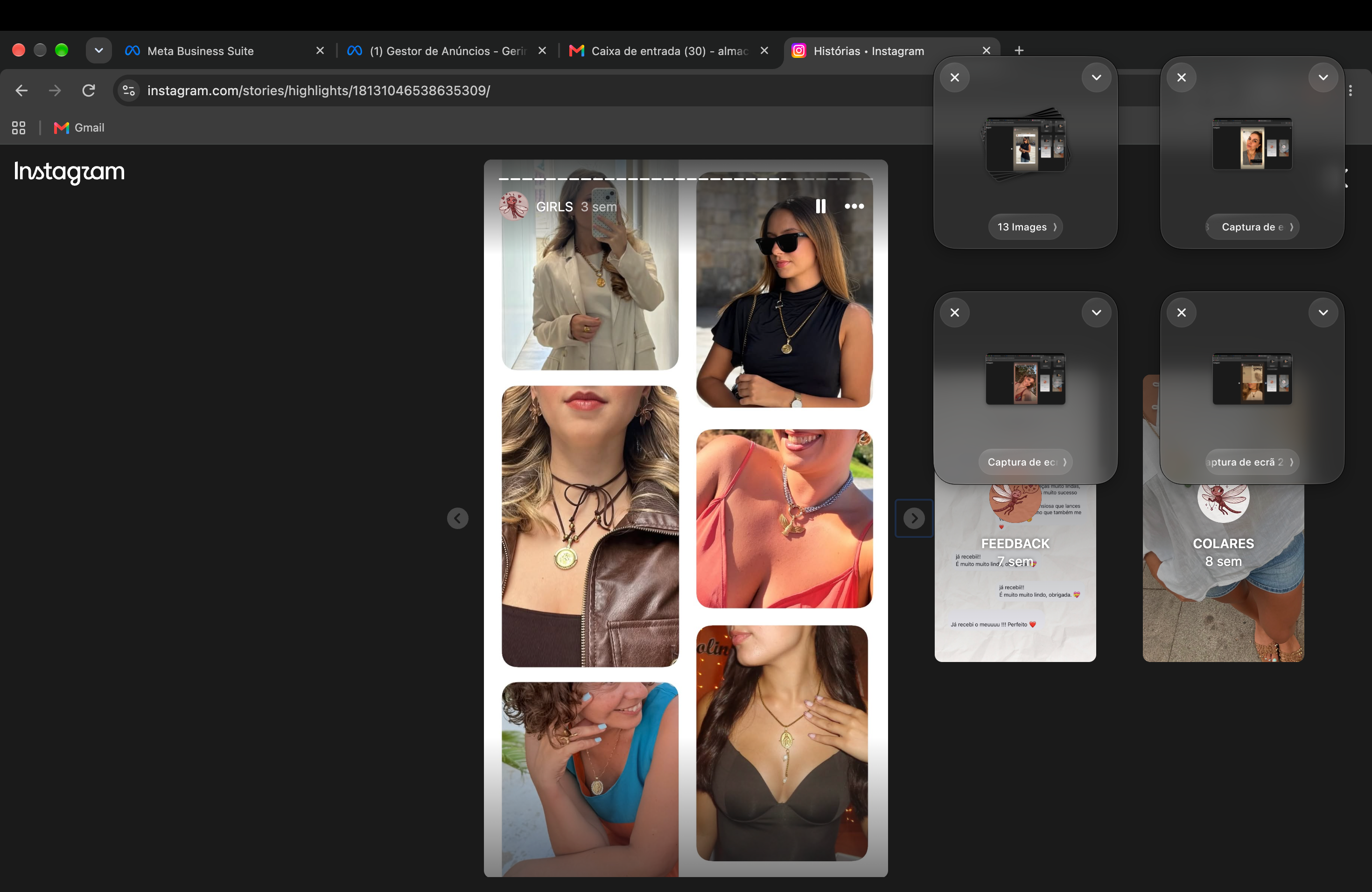1372x892 pixels.
Task: Pause the GIRLS story playback
Action: (x=820, y=206)
